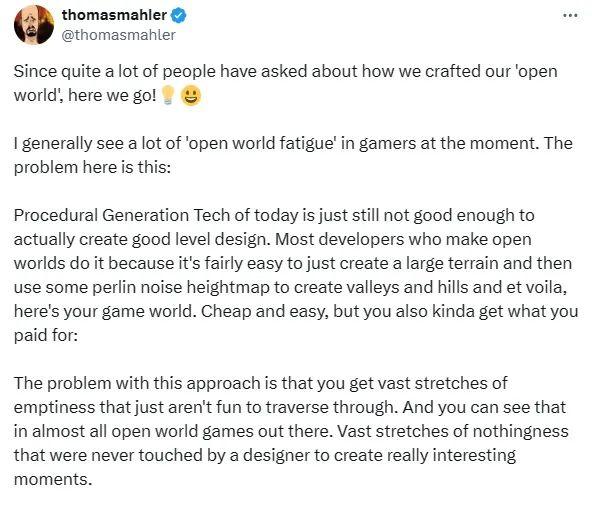Click the line 'problem here is this:'
Screen dimensions: 592x506
tap(92, 167)
